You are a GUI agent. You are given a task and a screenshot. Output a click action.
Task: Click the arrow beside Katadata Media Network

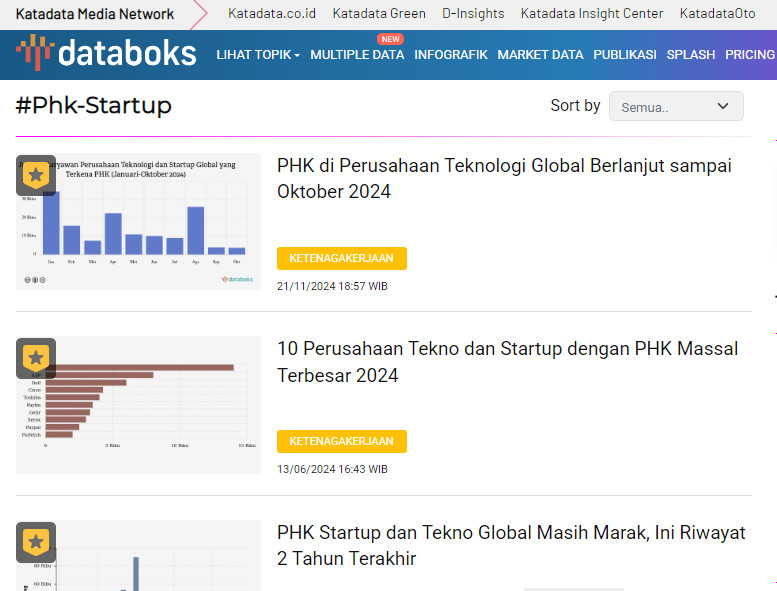coord(198,14)
